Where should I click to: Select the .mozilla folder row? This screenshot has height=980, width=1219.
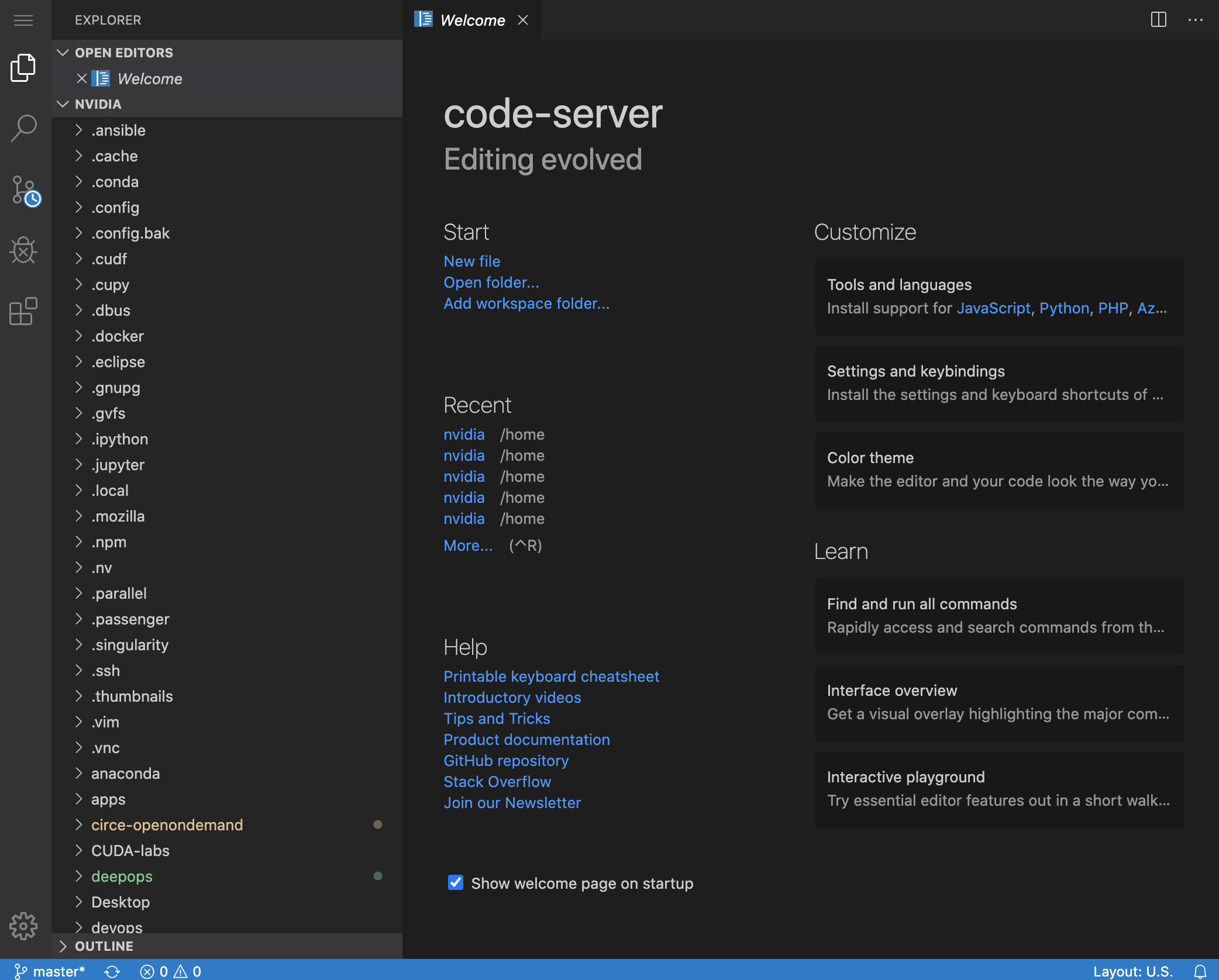[x=227, y=516]
